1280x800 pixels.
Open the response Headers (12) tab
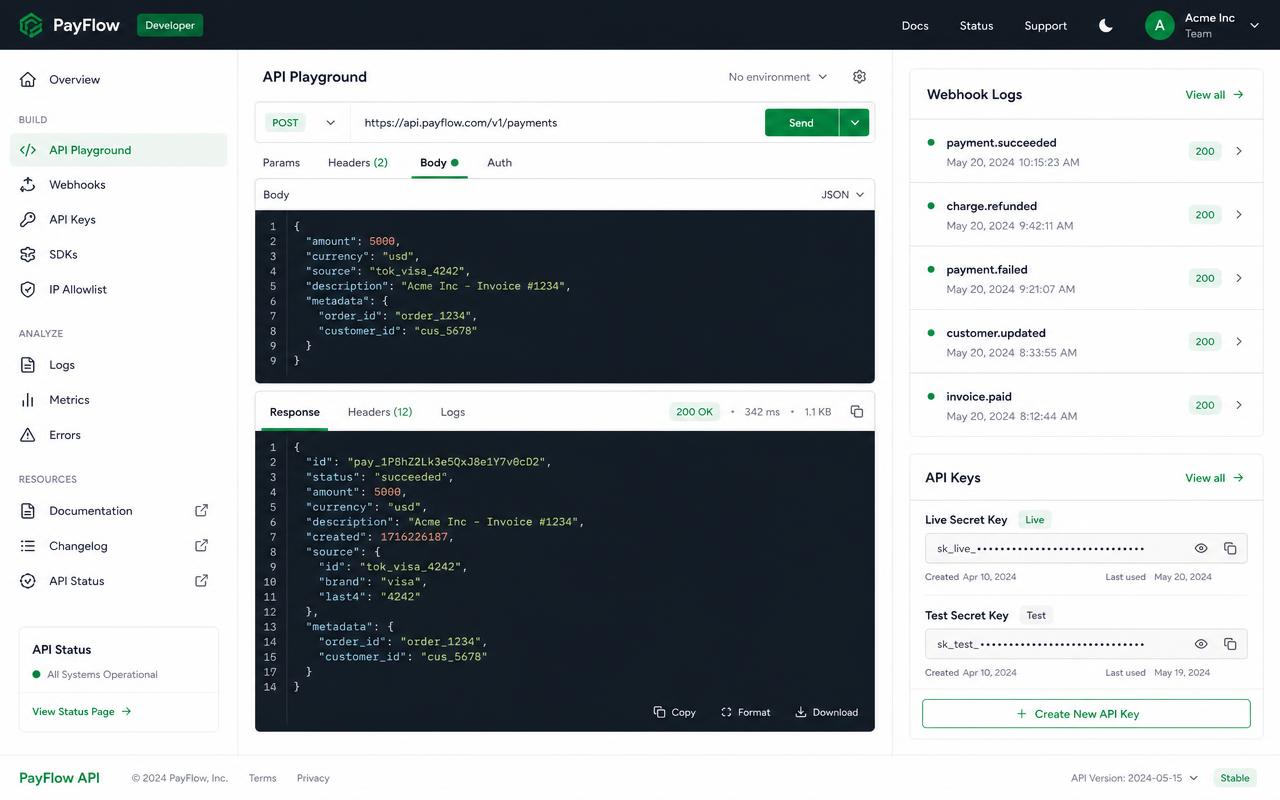[380, 412]
